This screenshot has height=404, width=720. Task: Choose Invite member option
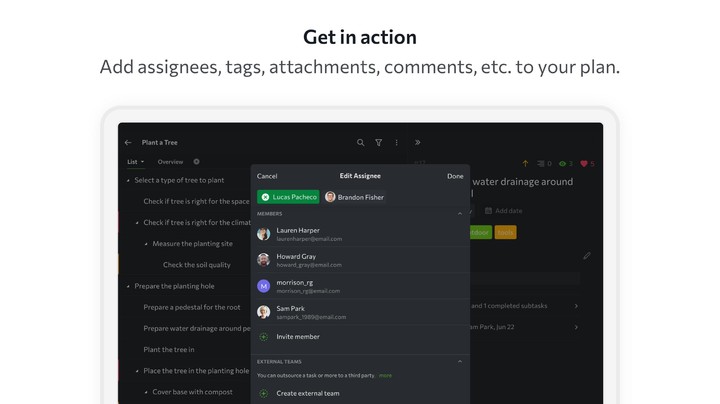298,337
